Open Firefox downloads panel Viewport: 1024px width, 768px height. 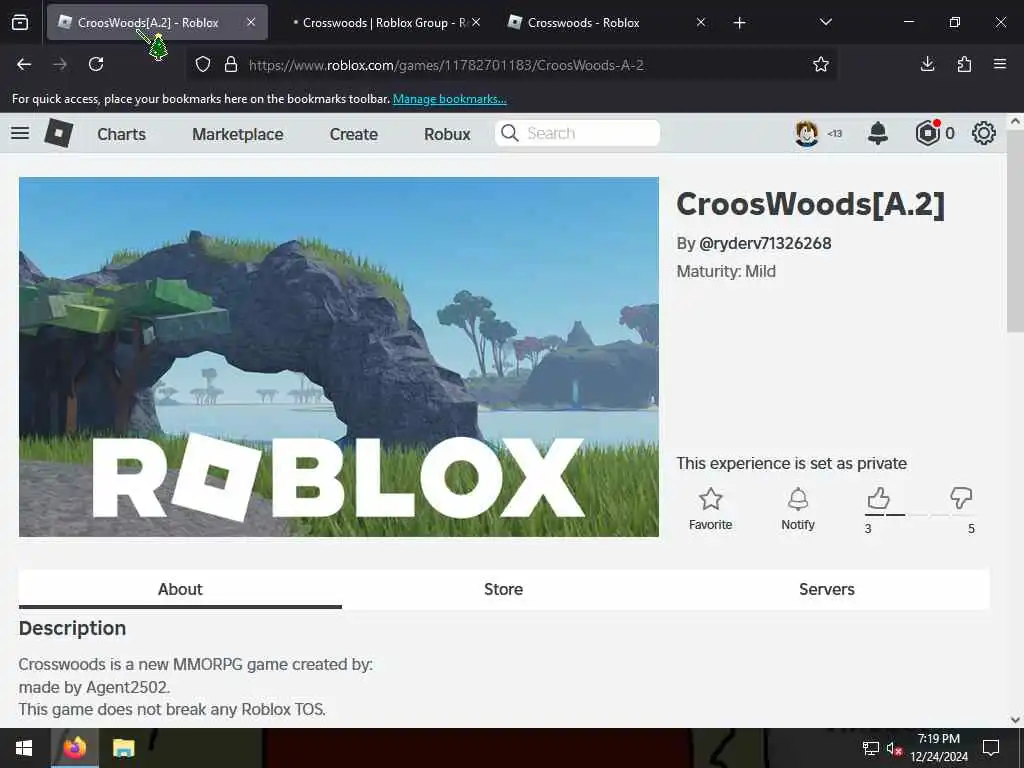(x=927, y=64)
